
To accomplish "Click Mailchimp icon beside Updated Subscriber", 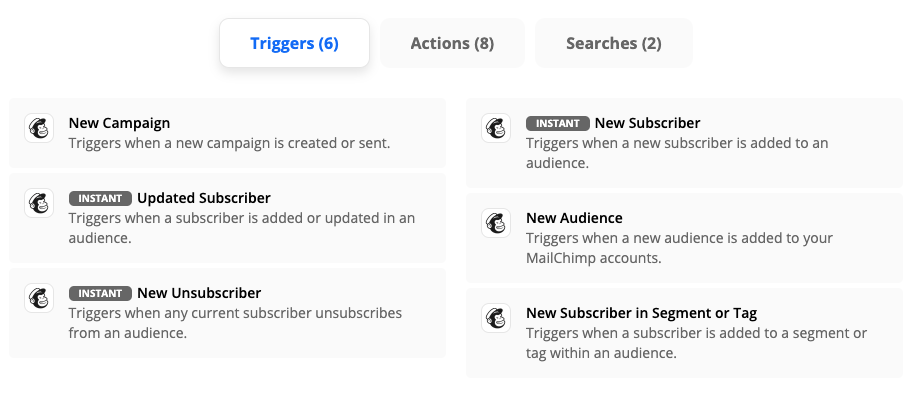I will (x=39, y=203).
